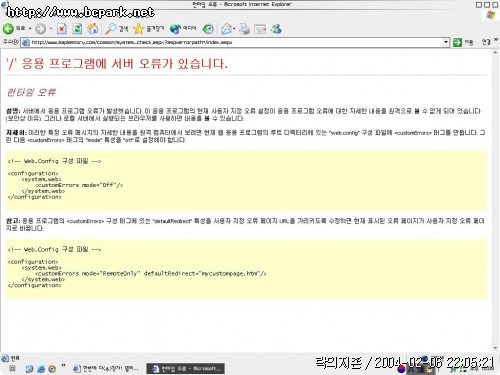Click the Edit page toolbar icon
Screen dimensions: 500x375
click(x=260, y=29)
